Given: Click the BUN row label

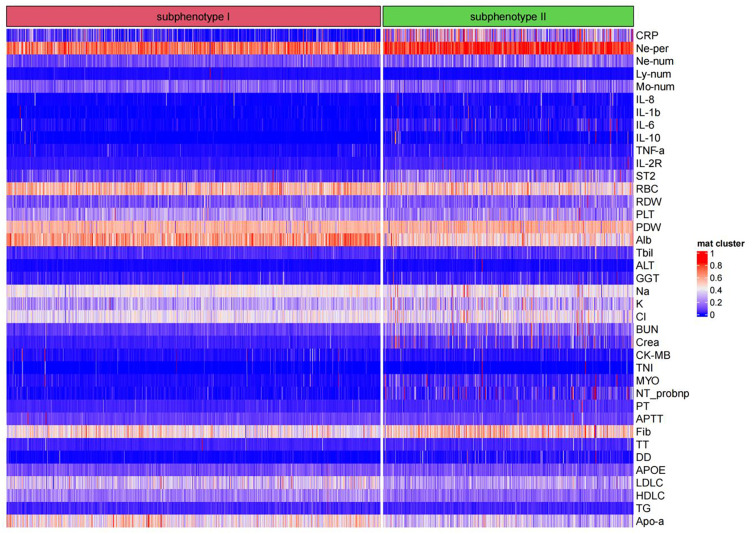Looking at the screenshot, I should pyautogui.click(x=647, y=329).
